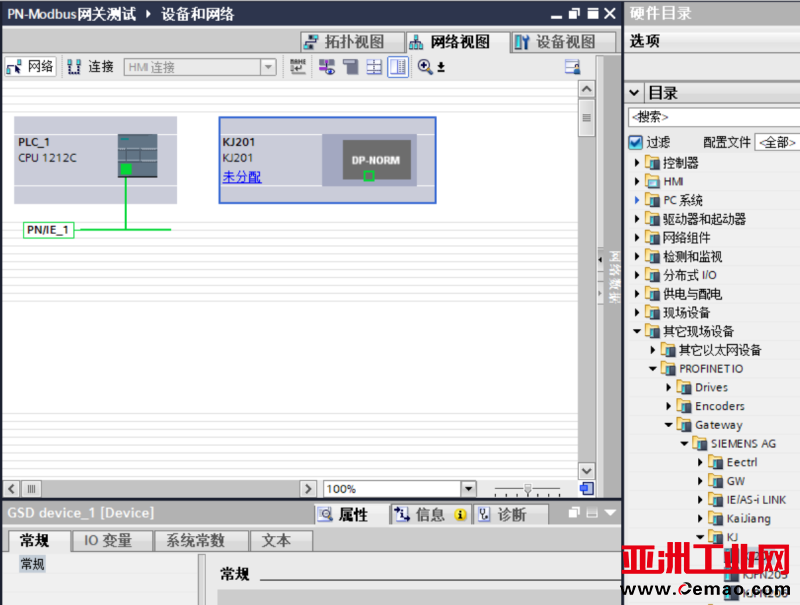Select the Encoders folder in catalog
The image size is (800, 605).
coord(719,406)
